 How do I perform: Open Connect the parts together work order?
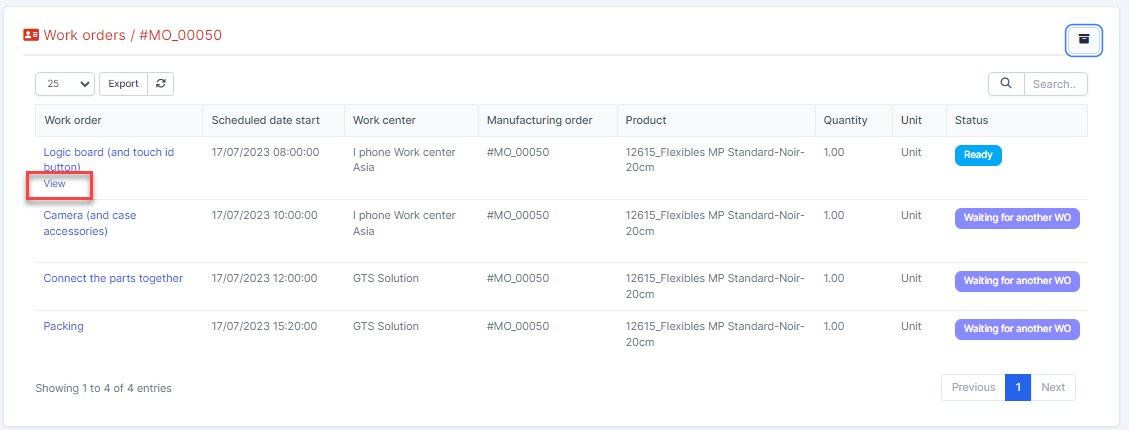click(x=113, y=279)
